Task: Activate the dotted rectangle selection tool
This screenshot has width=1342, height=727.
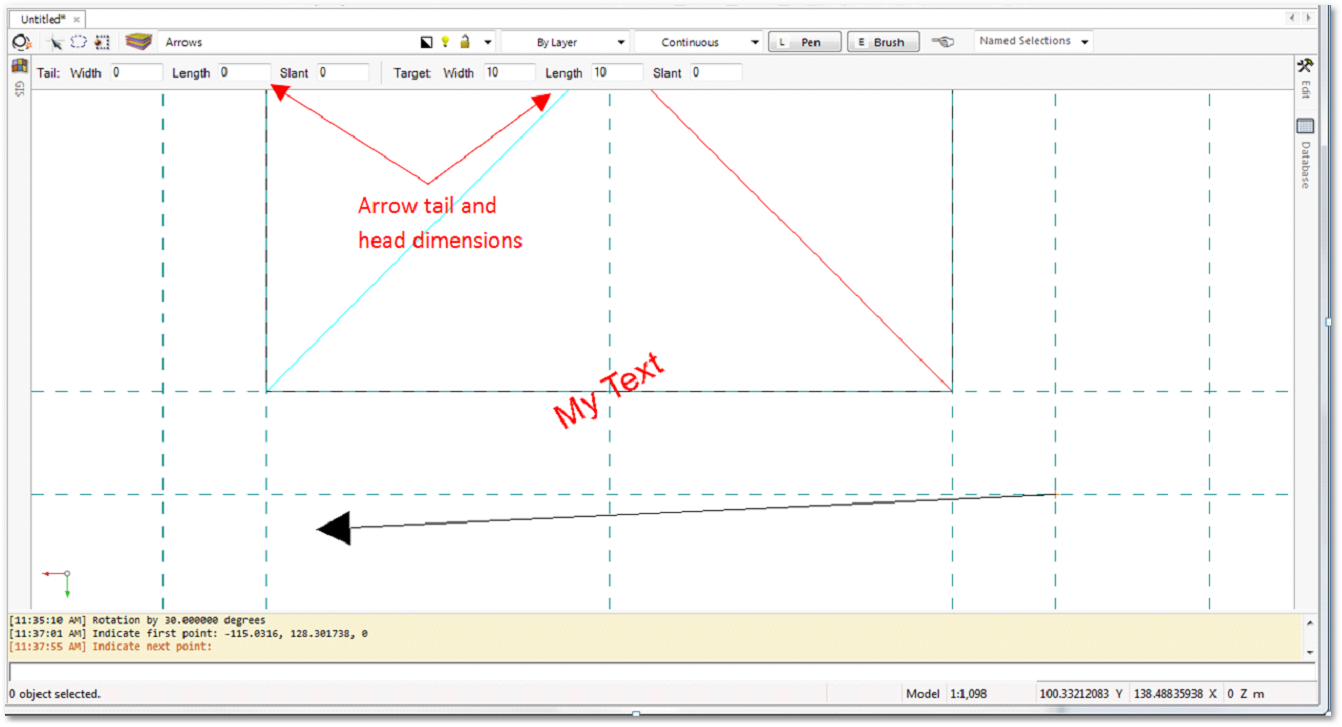Action: [x=102, y=42]
